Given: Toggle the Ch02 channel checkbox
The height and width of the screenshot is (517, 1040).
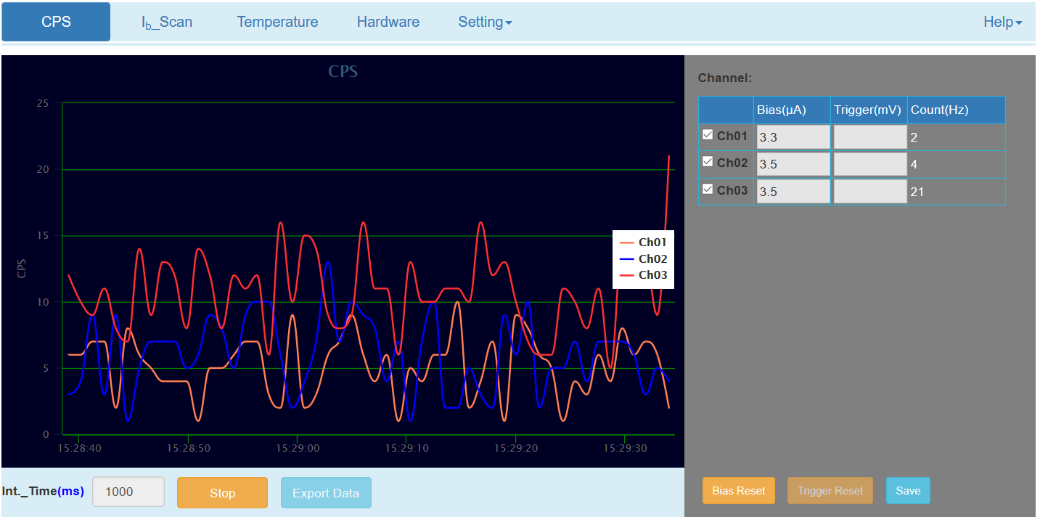Looking at the screenshot, I should click(x=708, y=161).
